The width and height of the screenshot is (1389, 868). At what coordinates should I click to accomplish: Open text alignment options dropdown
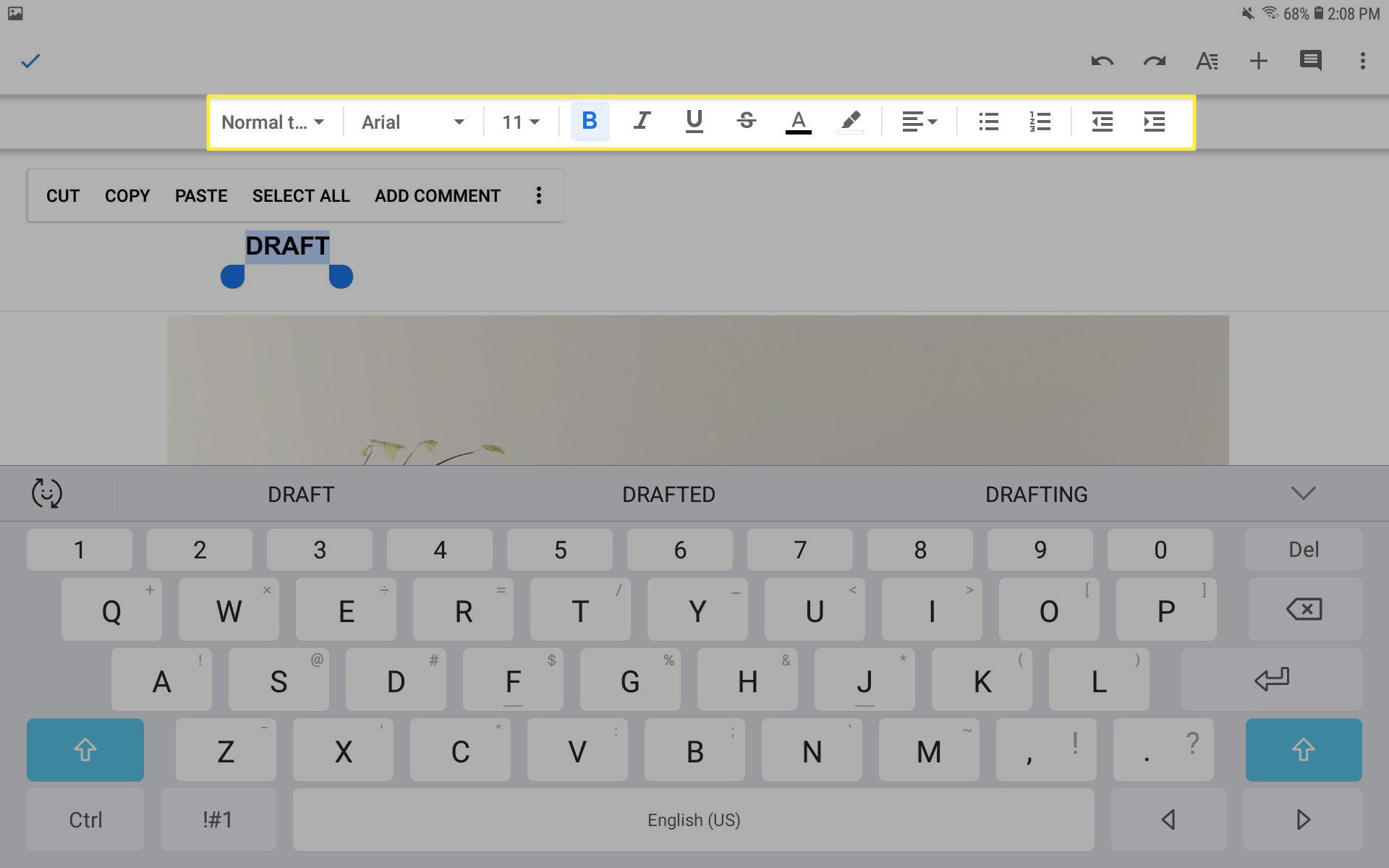pyautogui.click(x=919, y=120)
